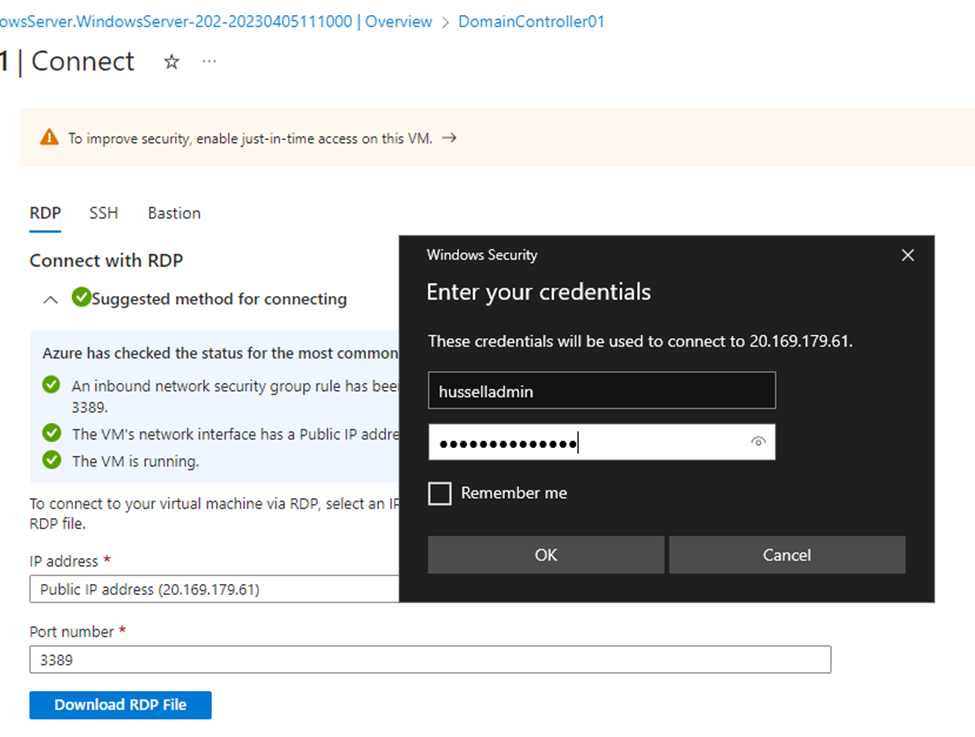975x737 pixels.
Task: Click the Enter your credentials heading
Action: [538, 292]
